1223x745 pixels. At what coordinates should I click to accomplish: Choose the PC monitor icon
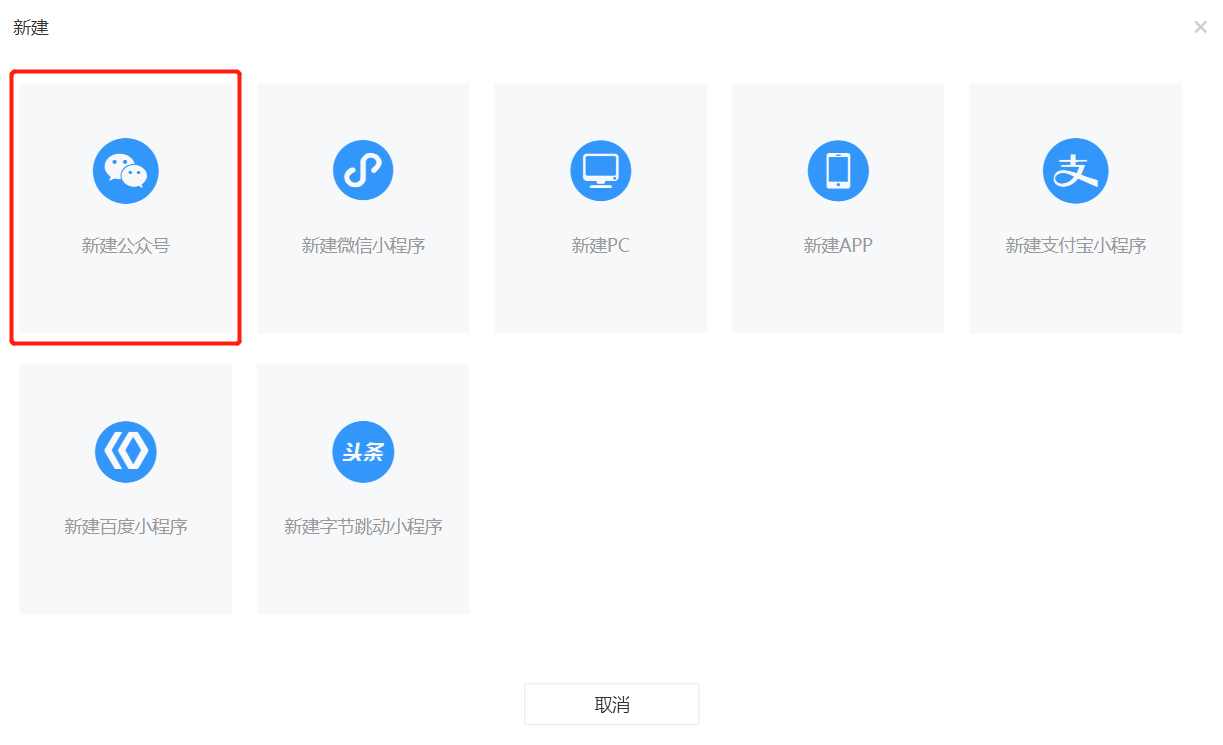[601, 170]
